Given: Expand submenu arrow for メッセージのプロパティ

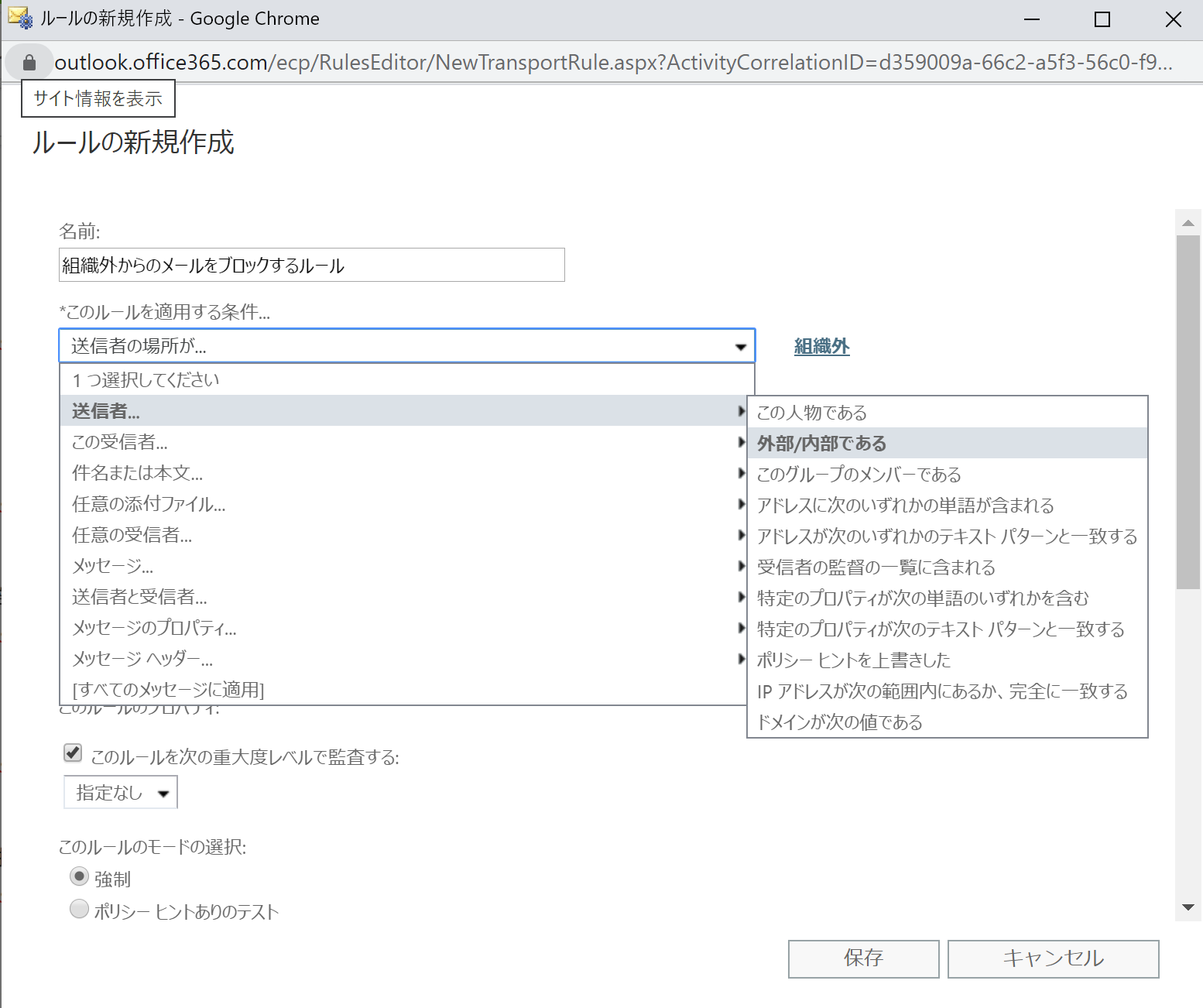Looking at the screenshot, I should point(742,627).
